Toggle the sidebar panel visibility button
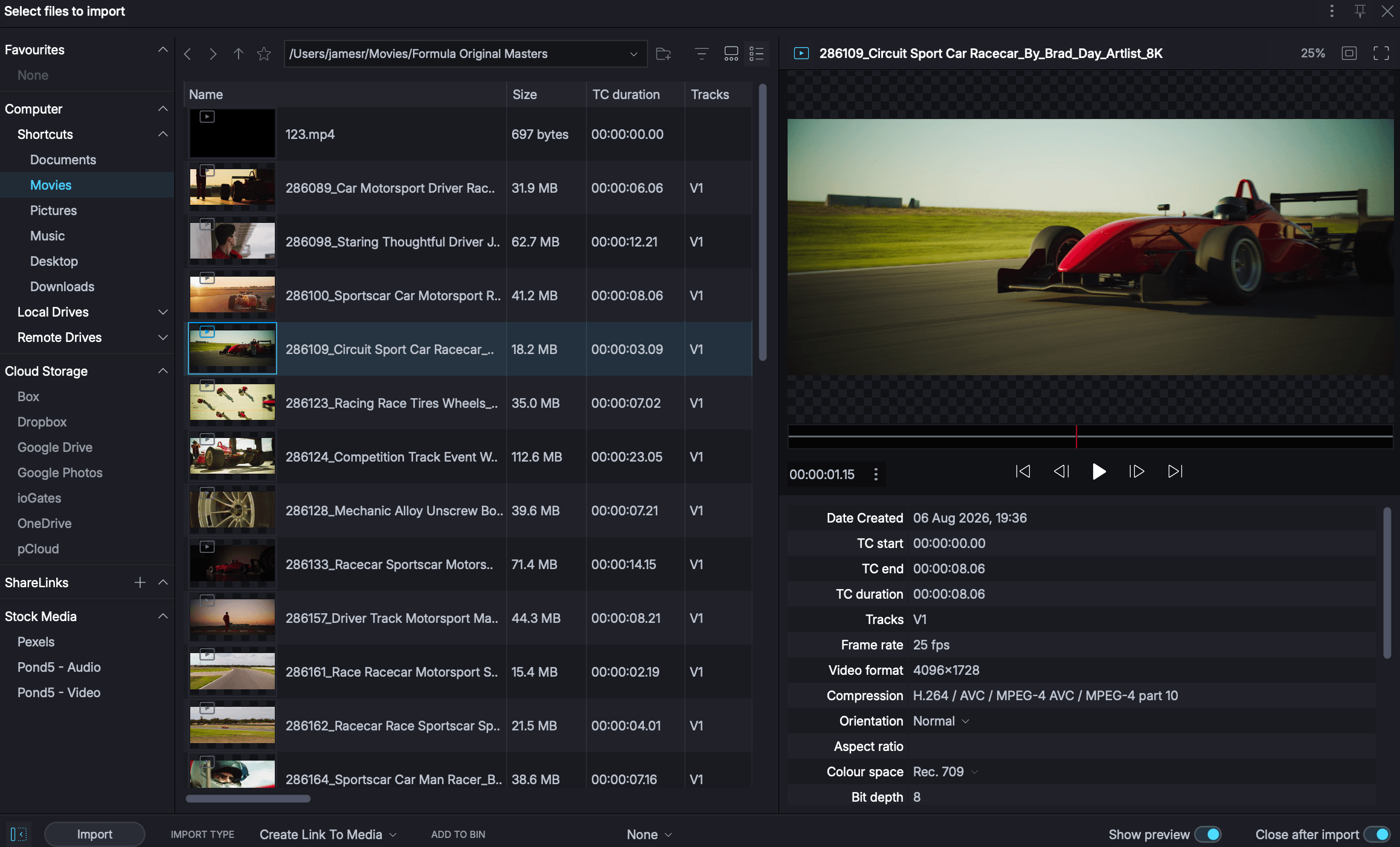 coord(18,834)
